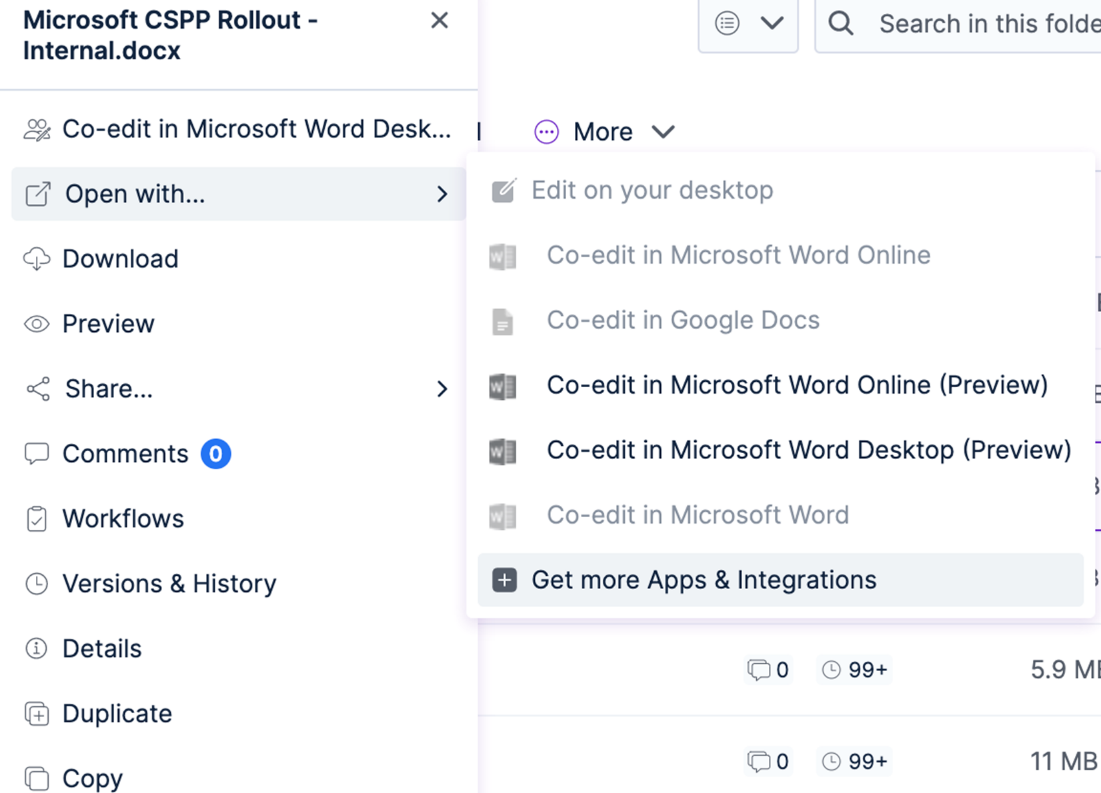Click the Duplicate icon in the sidebar
Screen dimensions: 1101x793
[x=37, y=714]
